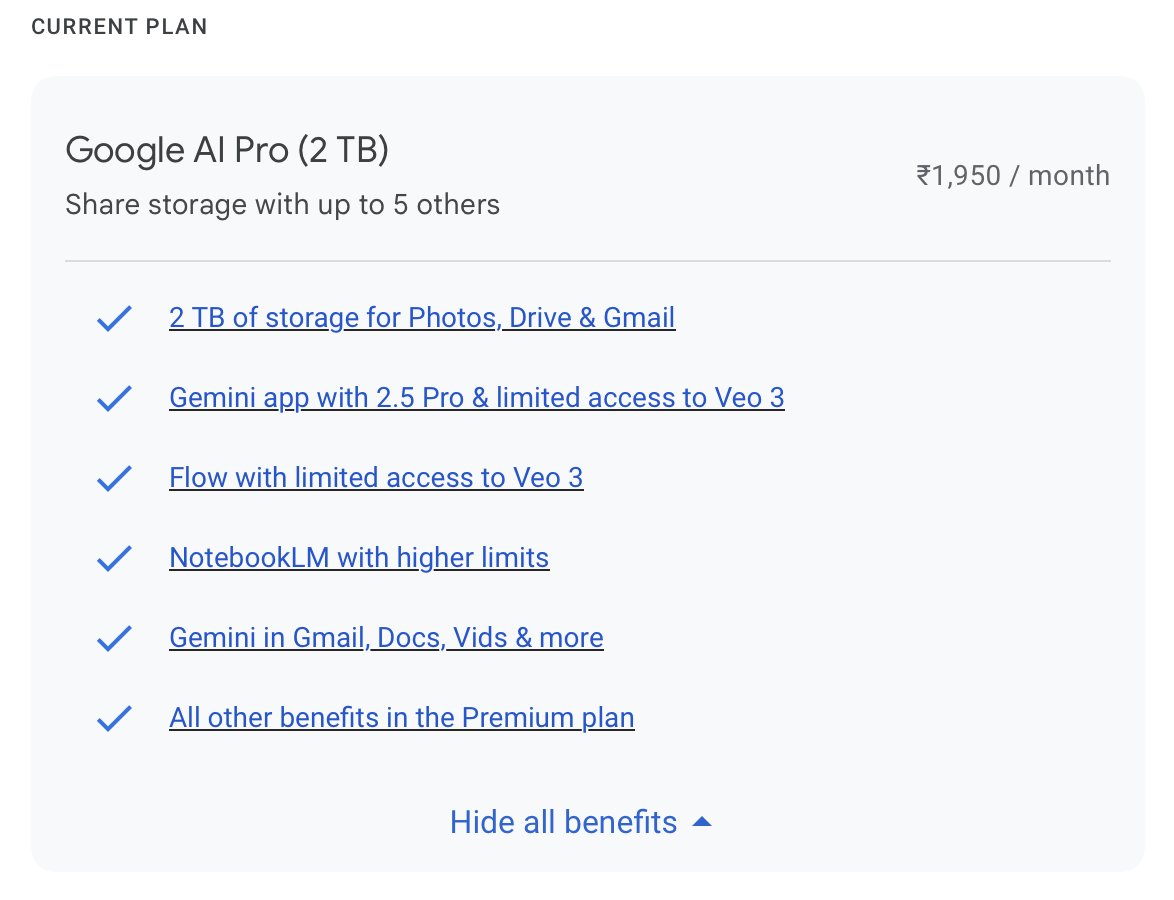The width and height of the screenshot is (1174, 900).
Task: Click the Hide all benefits text
Action: (563, 822)
